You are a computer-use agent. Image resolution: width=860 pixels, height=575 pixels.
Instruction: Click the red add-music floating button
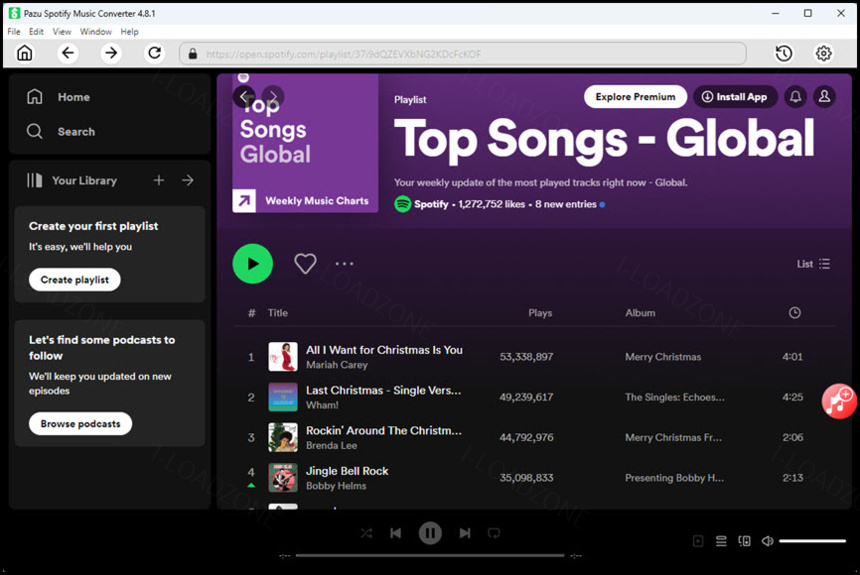(839, 401)
